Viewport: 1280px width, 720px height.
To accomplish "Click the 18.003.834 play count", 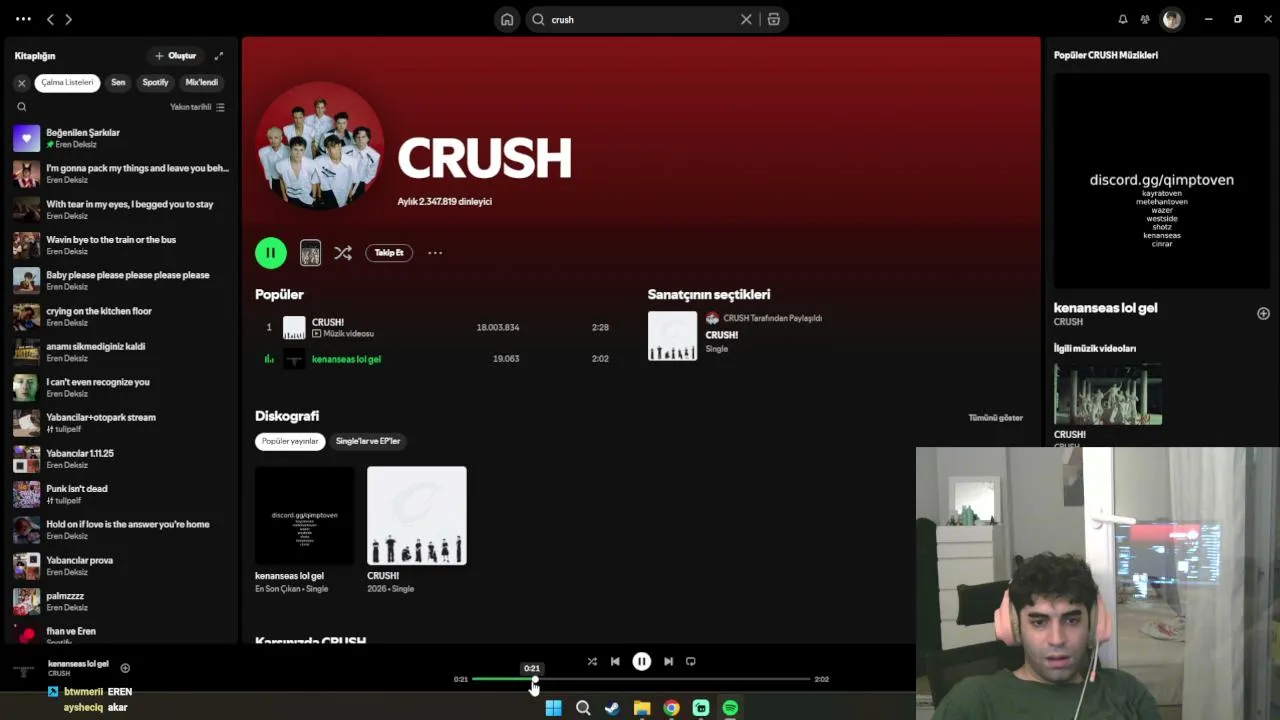I will 498,327.
